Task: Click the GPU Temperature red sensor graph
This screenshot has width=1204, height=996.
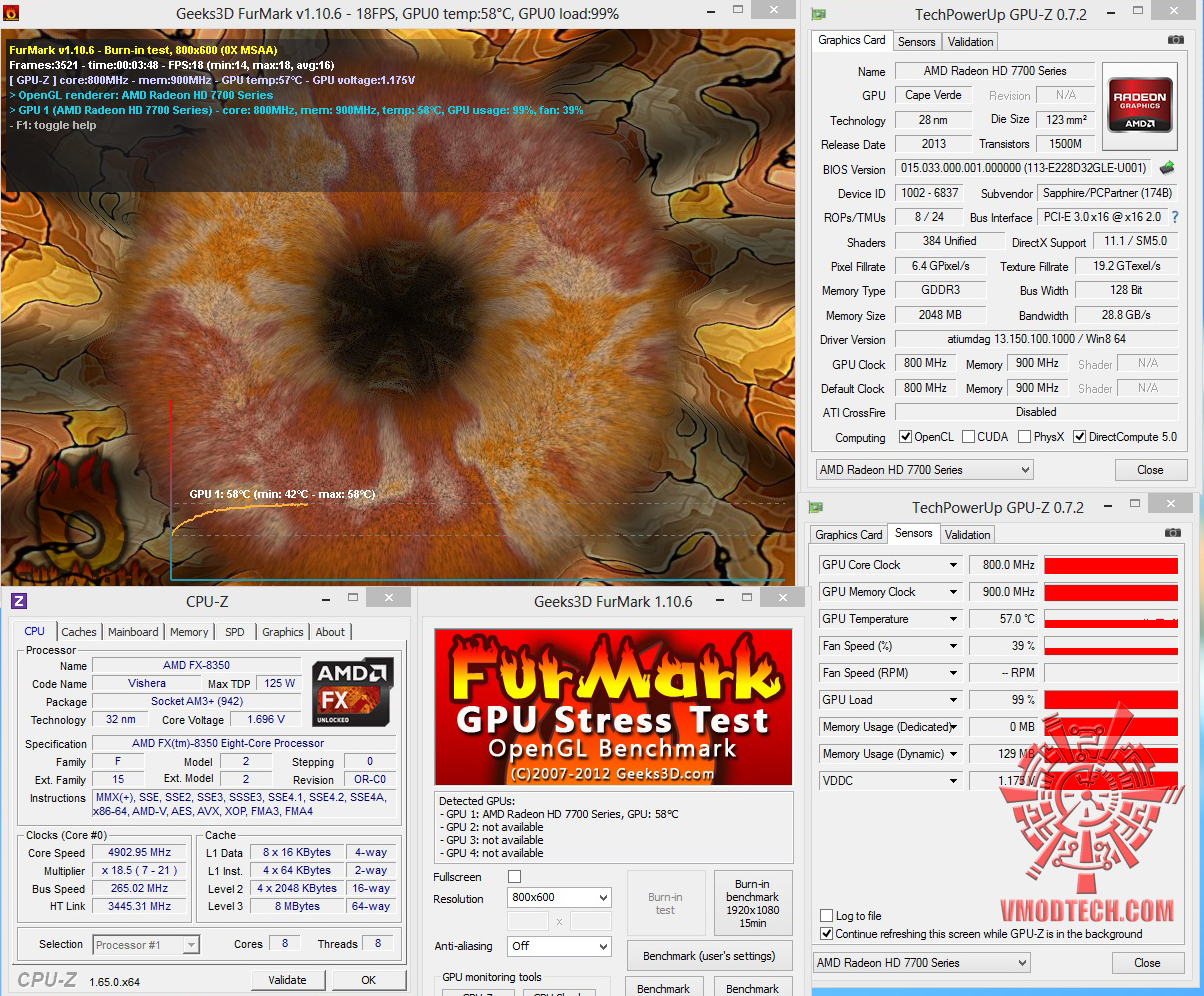Action: 1111,619
